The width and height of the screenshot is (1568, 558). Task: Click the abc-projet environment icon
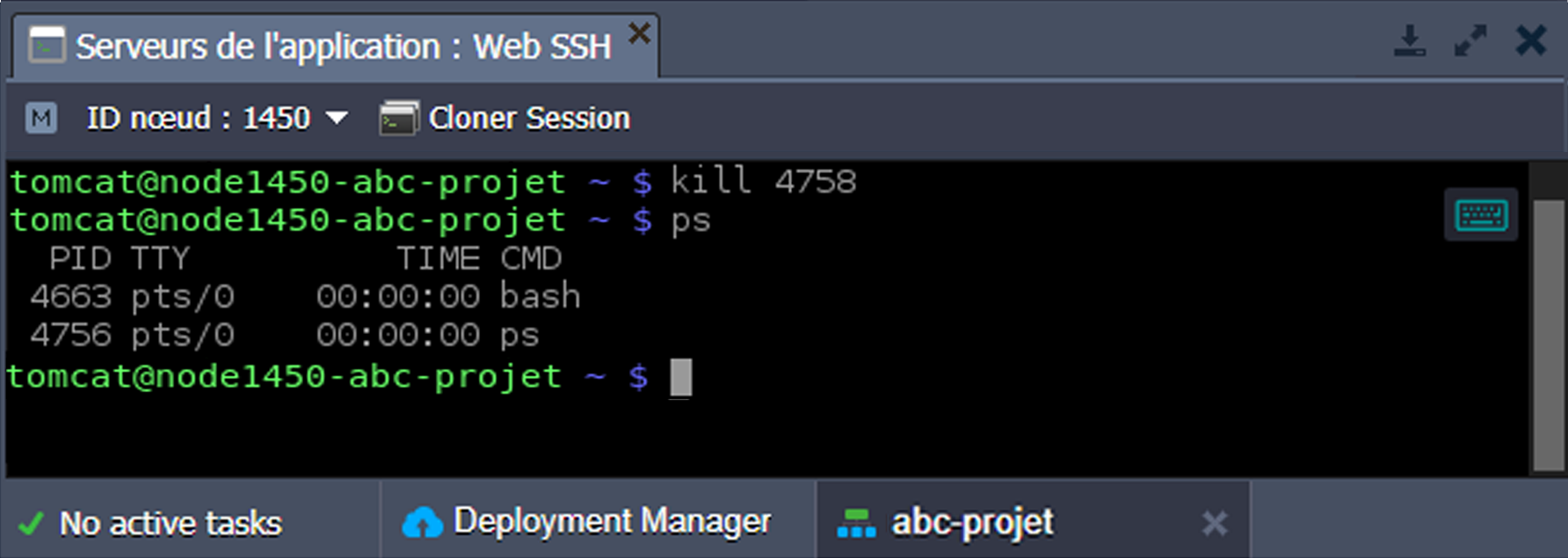pyautogui.click(x=856, y=523)
